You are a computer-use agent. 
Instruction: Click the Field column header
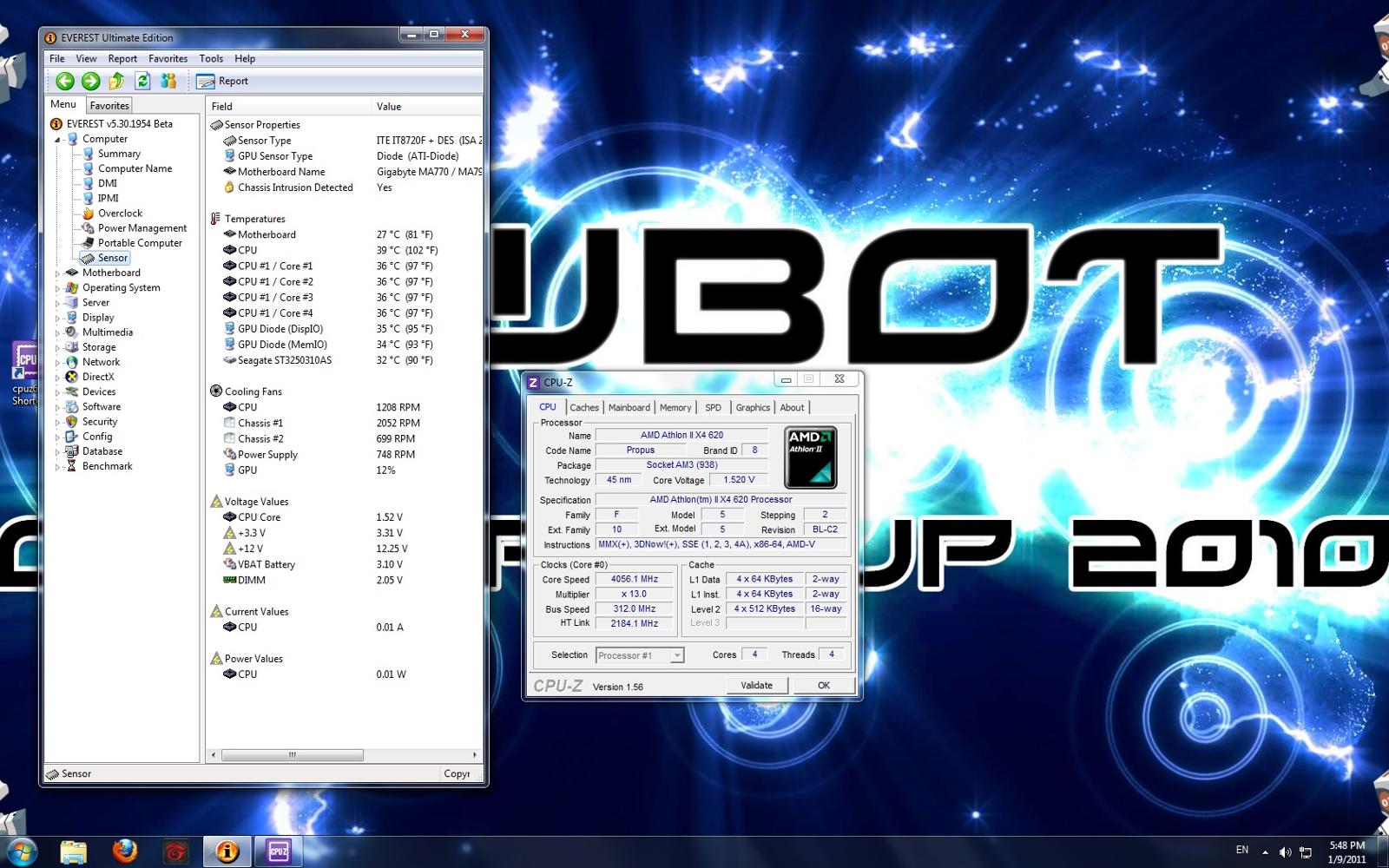(x=288, y=106)
